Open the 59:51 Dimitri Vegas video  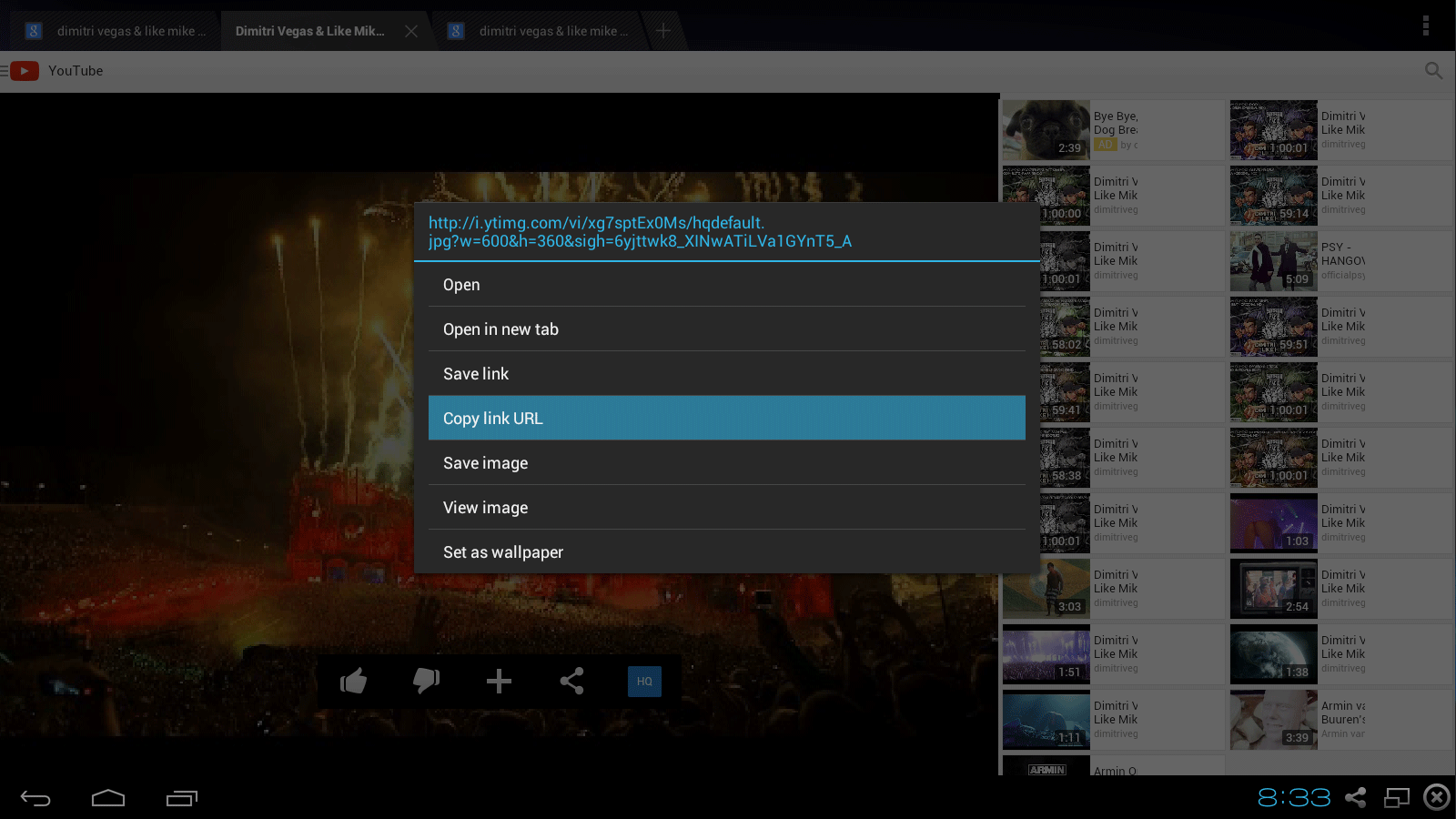click(1274, 327)
